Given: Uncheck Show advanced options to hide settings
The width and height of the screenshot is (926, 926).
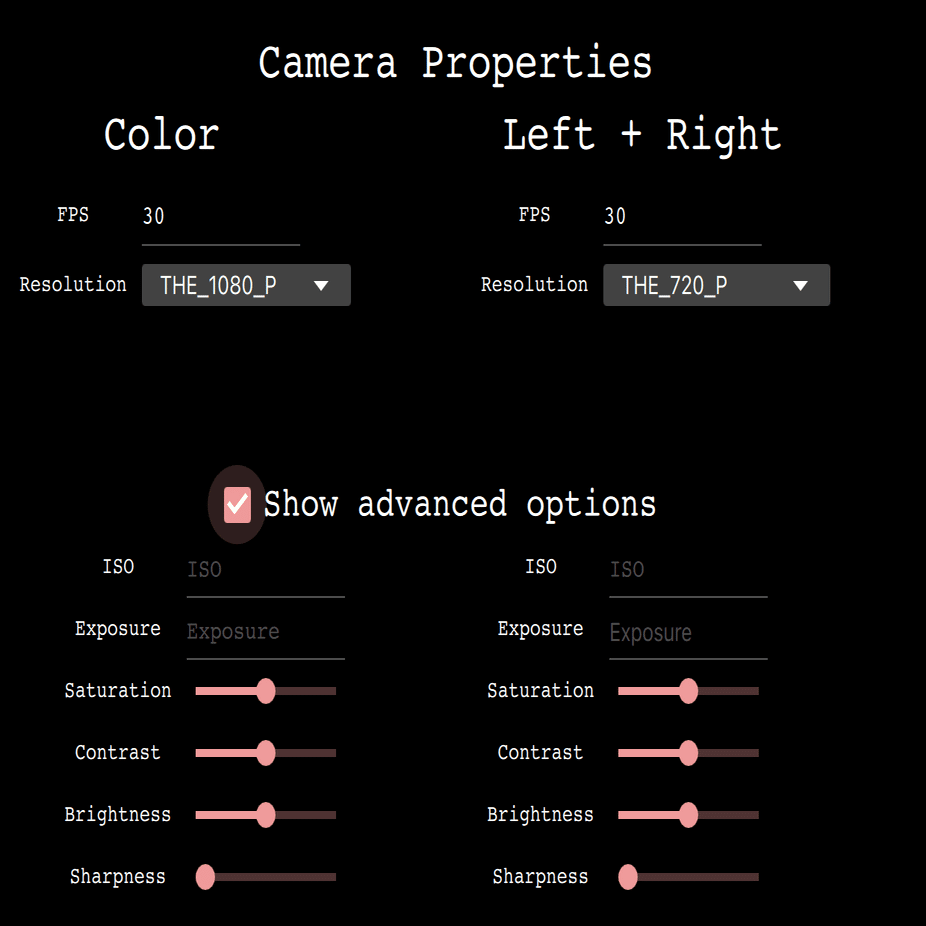Looking at the screenshot, I should coord(236,505).
